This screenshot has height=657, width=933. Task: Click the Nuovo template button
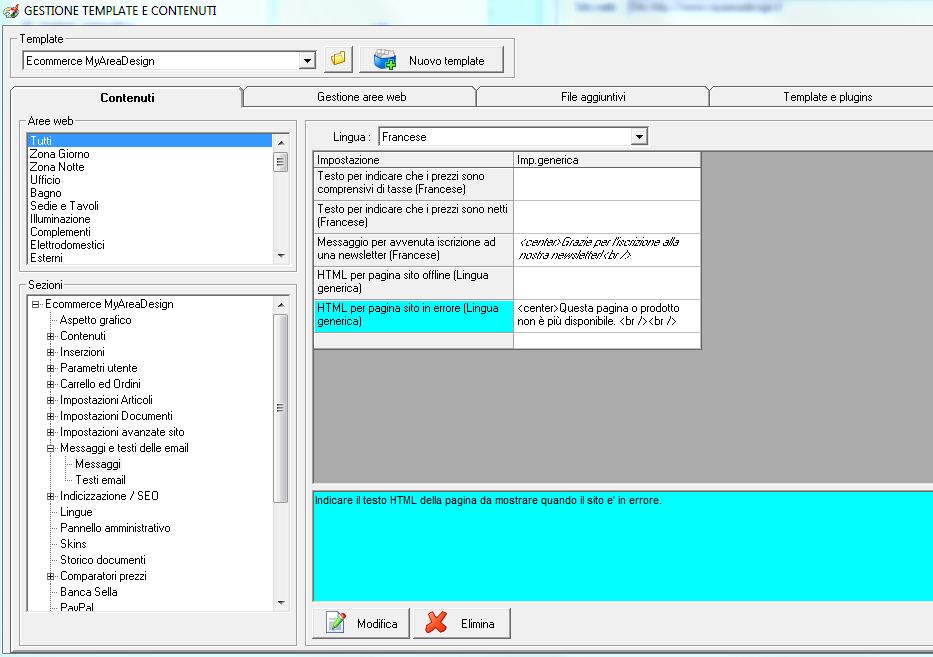click(x=431, y=60)
